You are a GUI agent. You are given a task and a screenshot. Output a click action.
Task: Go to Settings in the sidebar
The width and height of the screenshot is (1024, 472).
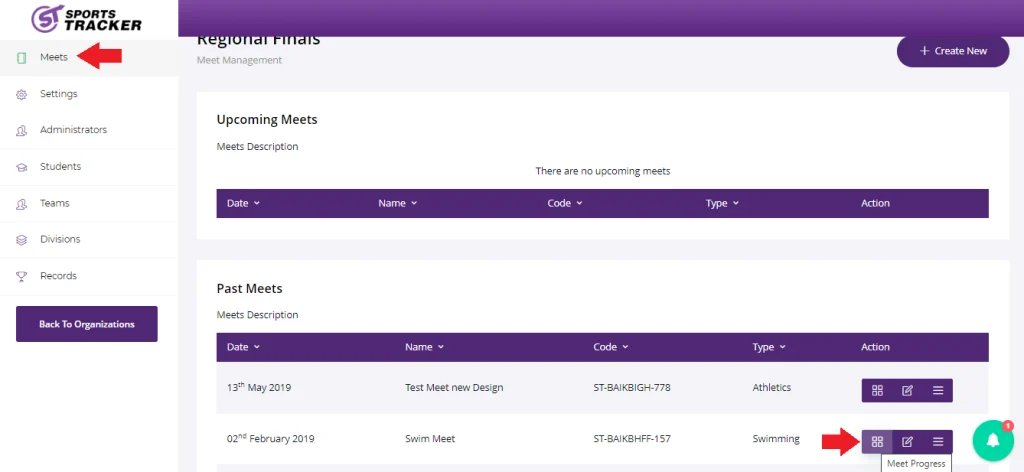click(x=58, y=94)
